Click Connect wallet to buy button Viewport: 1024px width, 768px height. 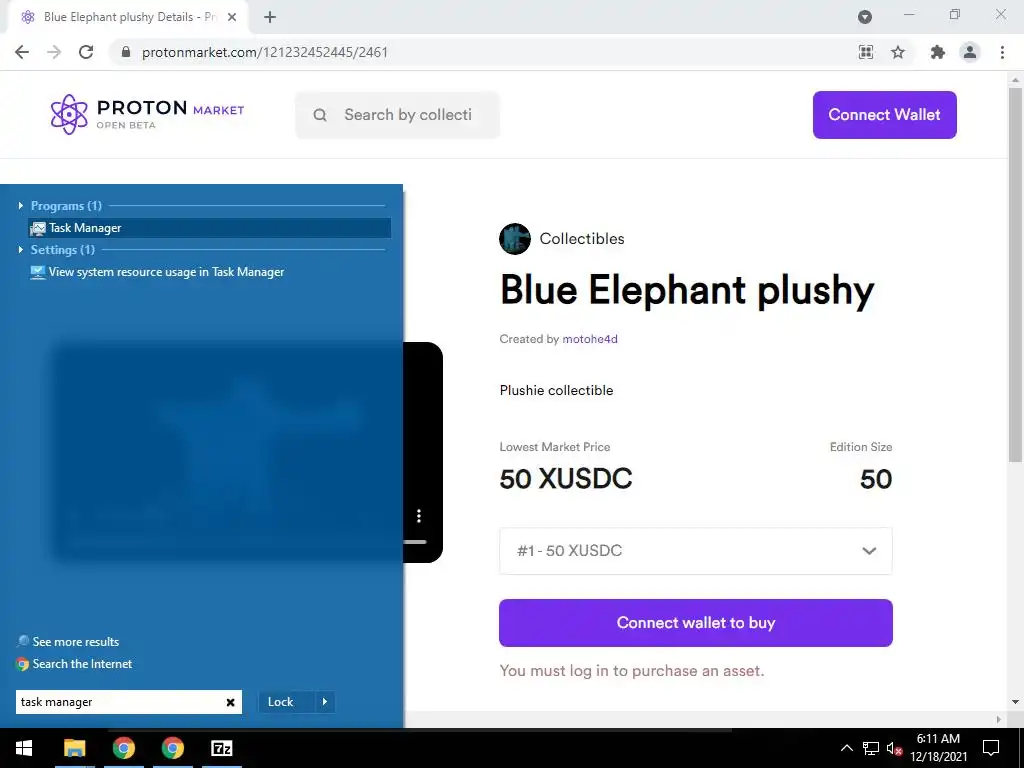tap(696, 623)
